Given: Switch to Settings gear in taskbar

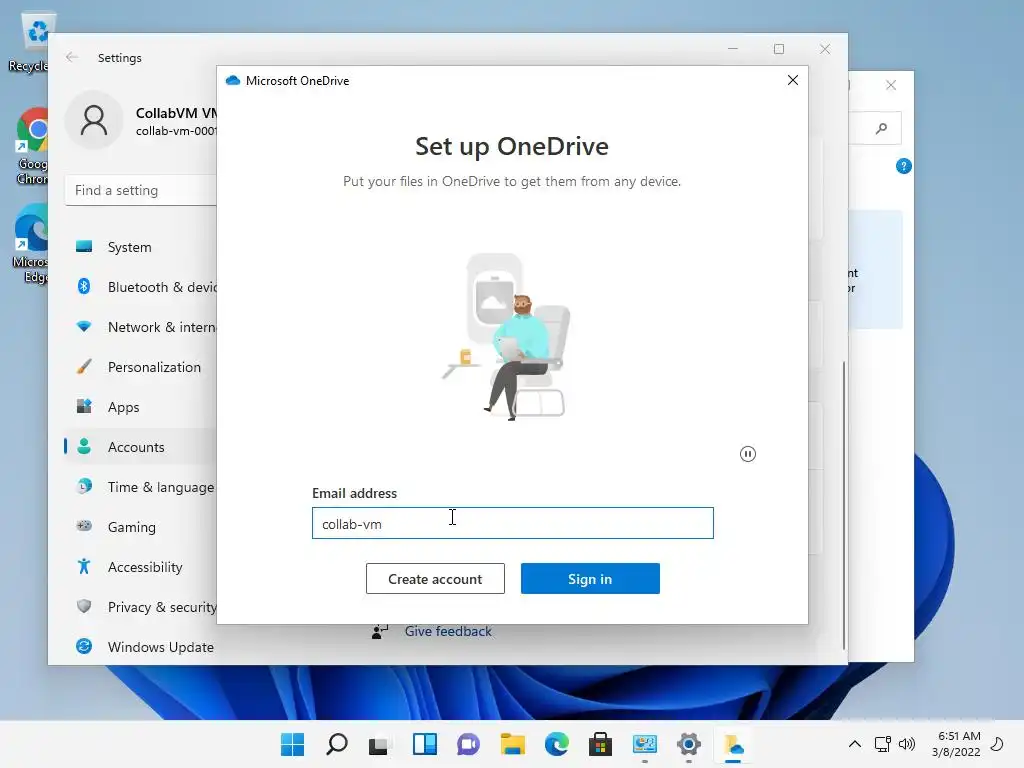Looking at the screenshot, I should (x=688, y=744).
